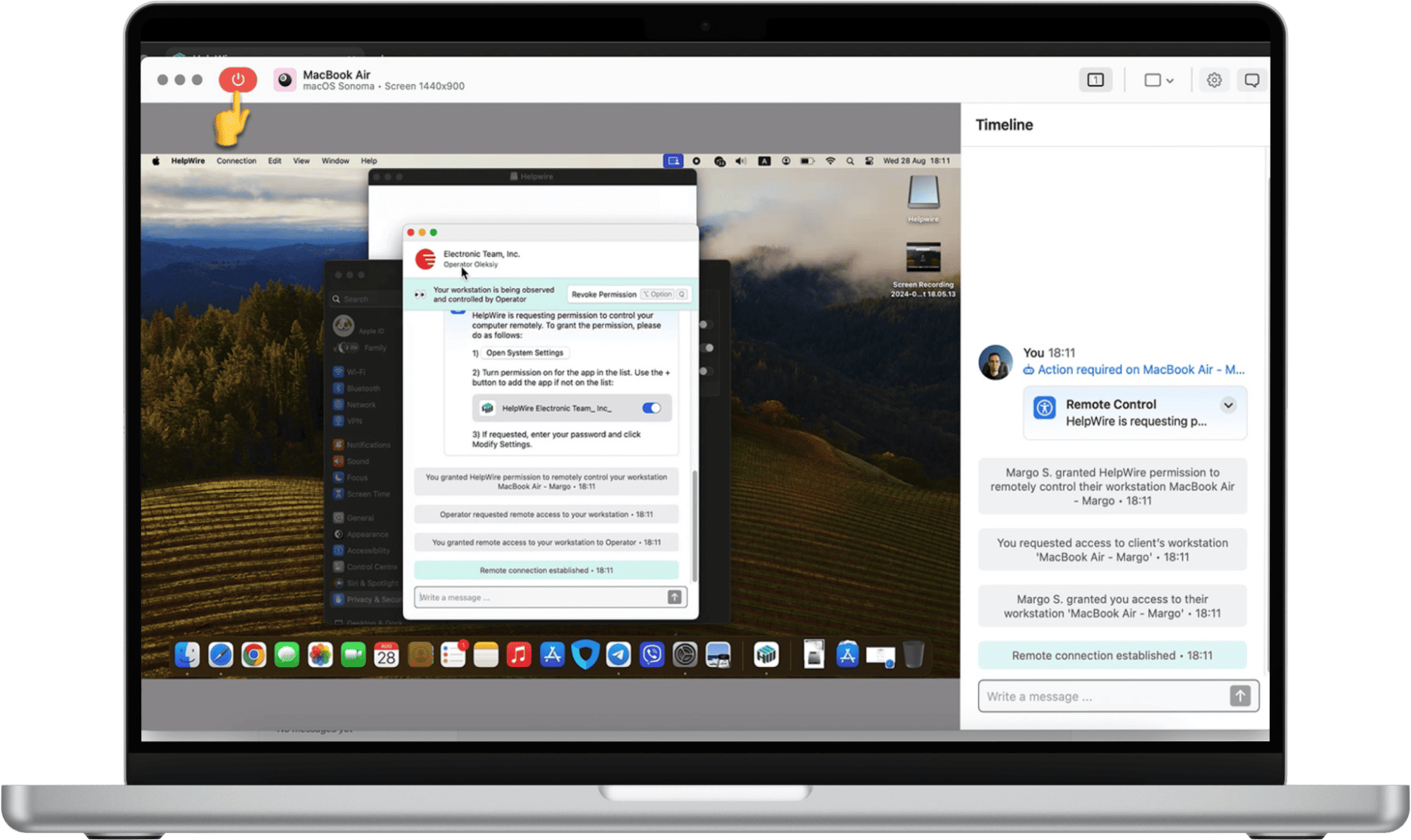Click the remote battery icon
Image resolution: width=1411 pixels, height=840 pixels.
[807, 161]
